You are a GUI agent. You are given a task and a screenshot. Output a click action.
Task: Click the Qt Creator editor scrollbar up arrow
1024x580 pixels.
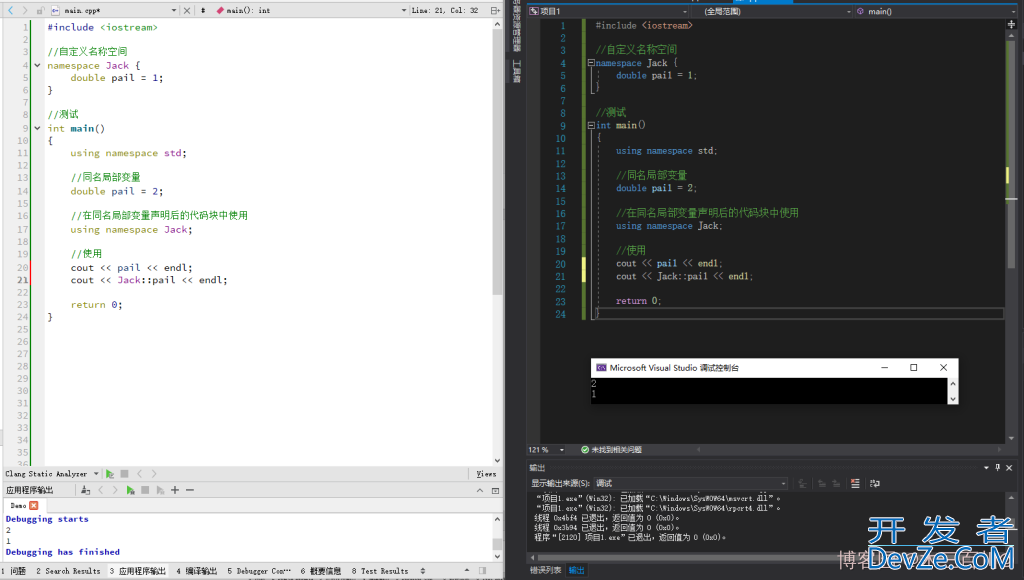pyautogui.click(x=497, y=24)
